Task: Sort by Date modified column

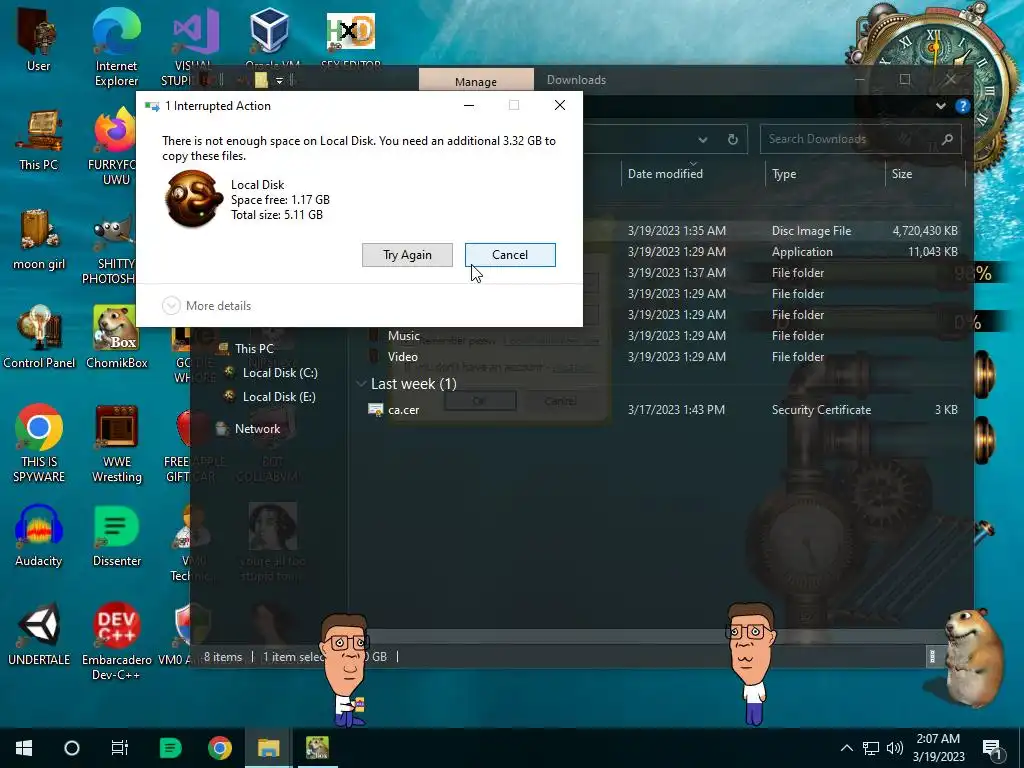Action: pyautogui.click(x=692, y=174)
